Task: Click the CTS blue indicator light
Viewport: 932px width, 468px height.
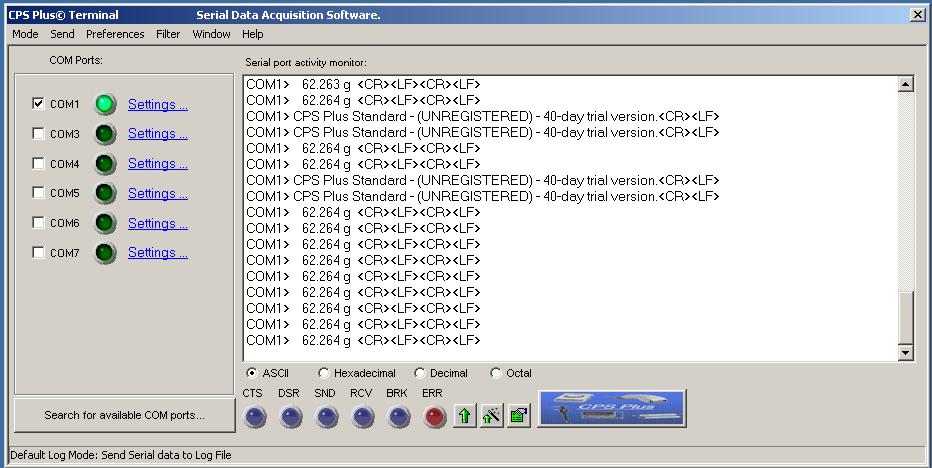Action: [x=255, y=417]
